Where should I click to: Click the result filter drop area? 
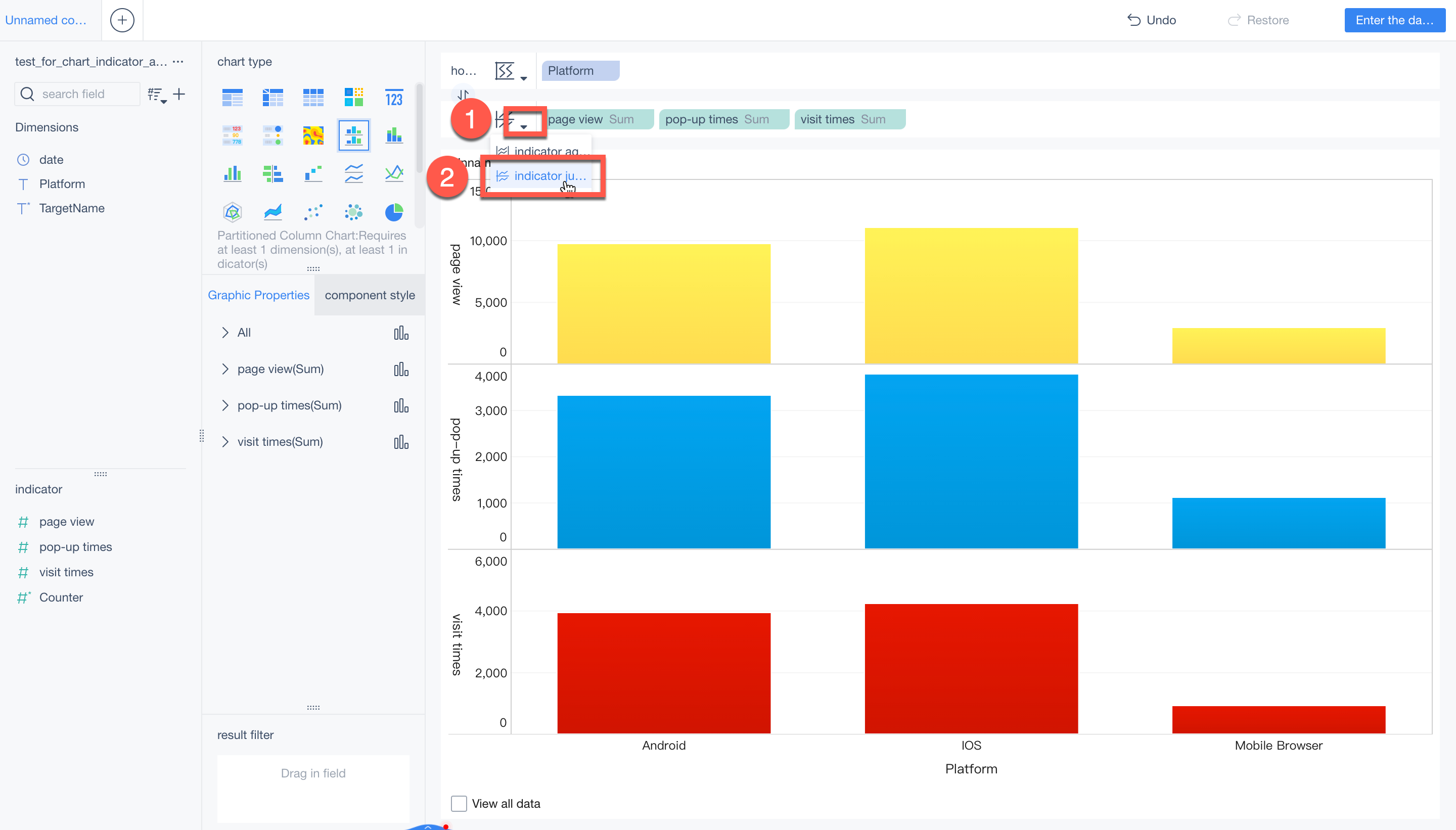tap(313, 789)
